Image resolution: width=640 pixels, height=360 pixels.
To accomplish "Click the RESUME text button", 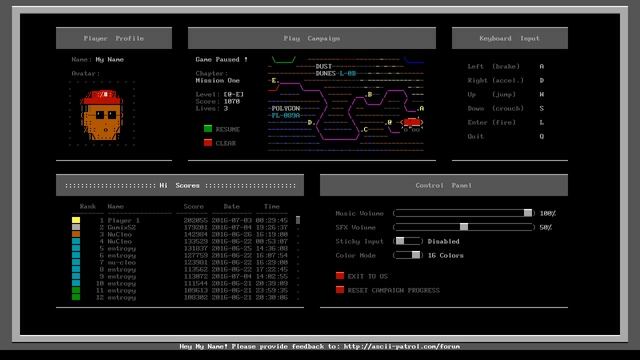I will tap(228, 129).
